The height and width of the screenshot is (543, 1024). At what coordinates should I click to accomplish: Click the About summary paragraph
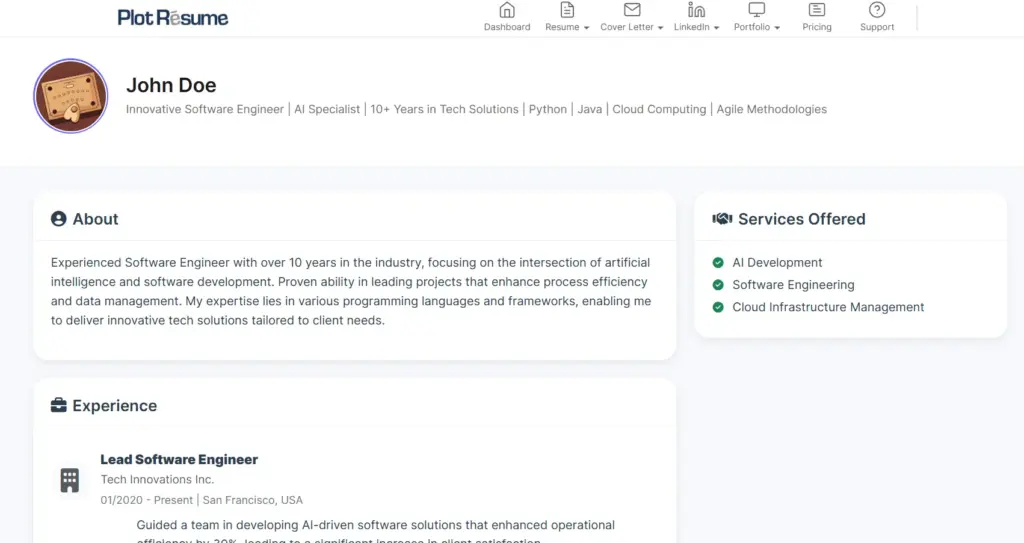[351, 291]
